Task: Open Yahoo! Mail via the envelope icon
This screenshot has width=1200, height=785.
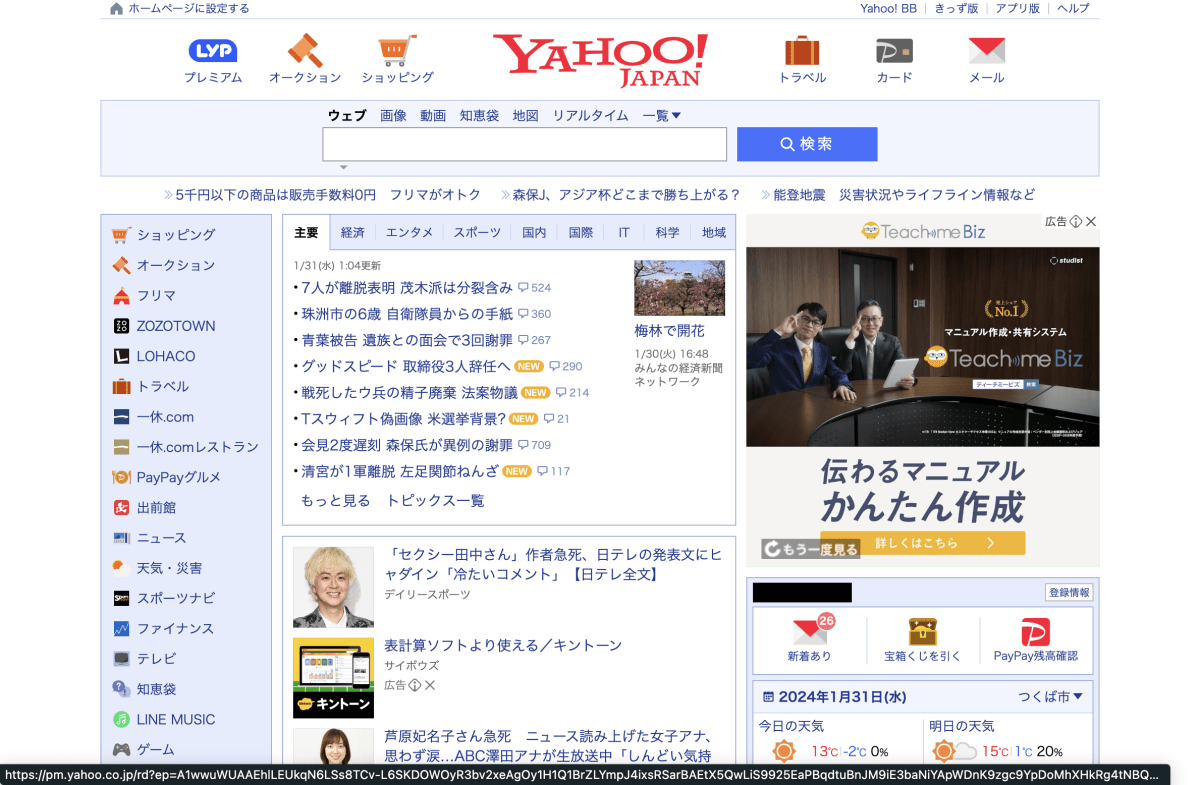Action: [x=985, y=49]
